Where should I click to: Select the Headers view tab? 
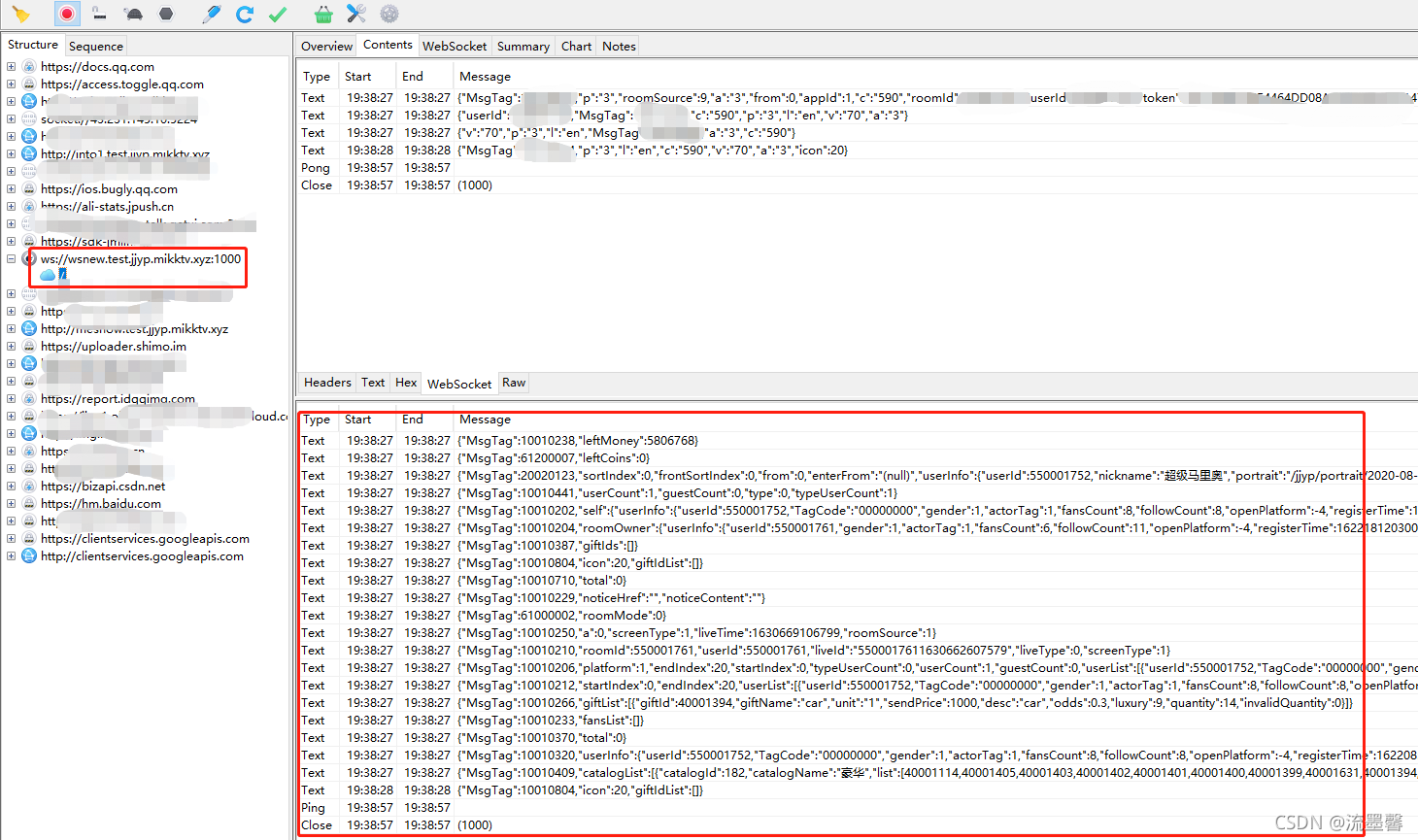click(x=327, y=383)
